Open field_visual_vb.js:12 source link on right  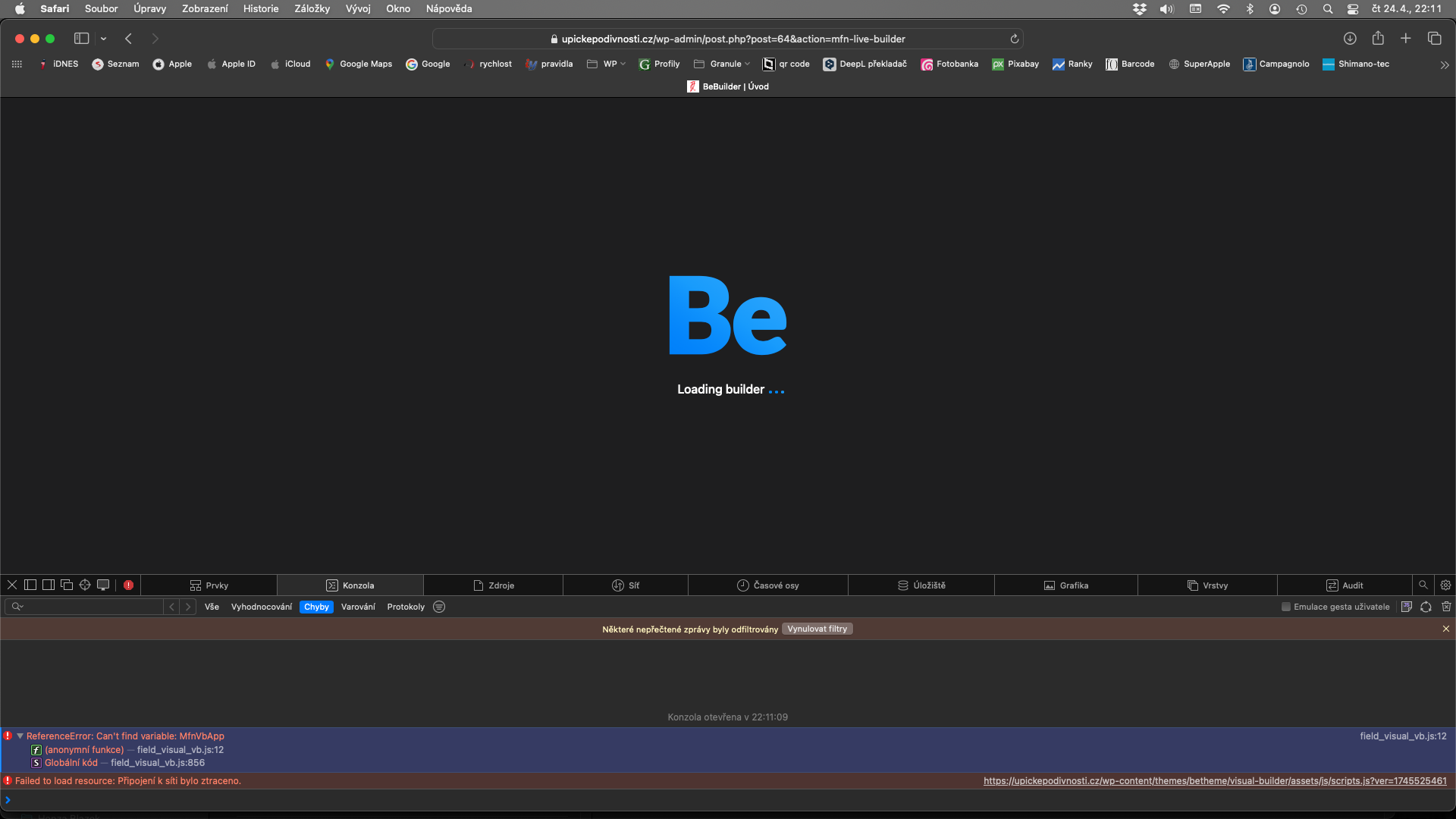point(1403,736)
